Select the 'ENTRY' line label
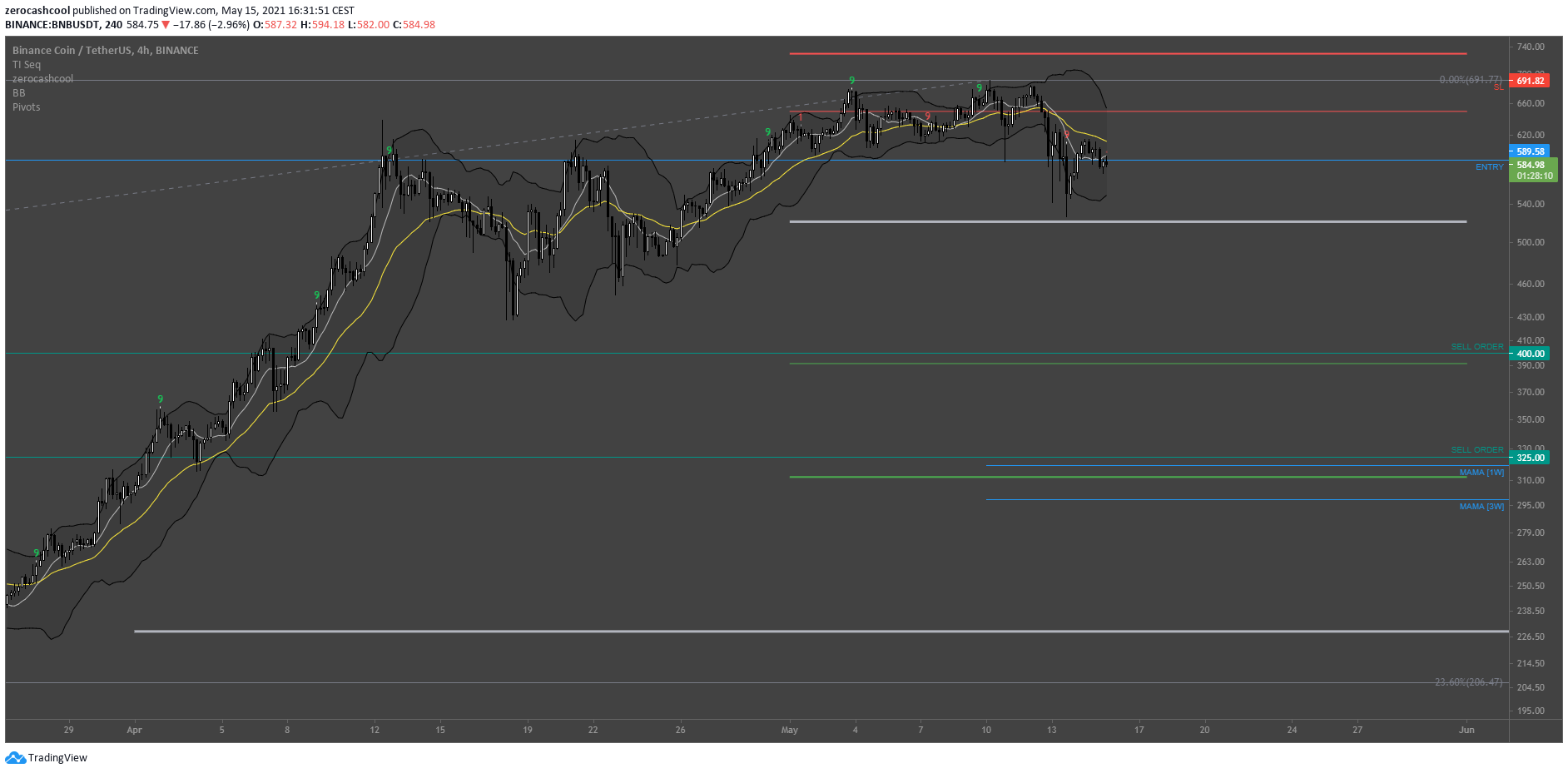Image resolution: width=1568 pixels, height=773 pixels. 1490,167
